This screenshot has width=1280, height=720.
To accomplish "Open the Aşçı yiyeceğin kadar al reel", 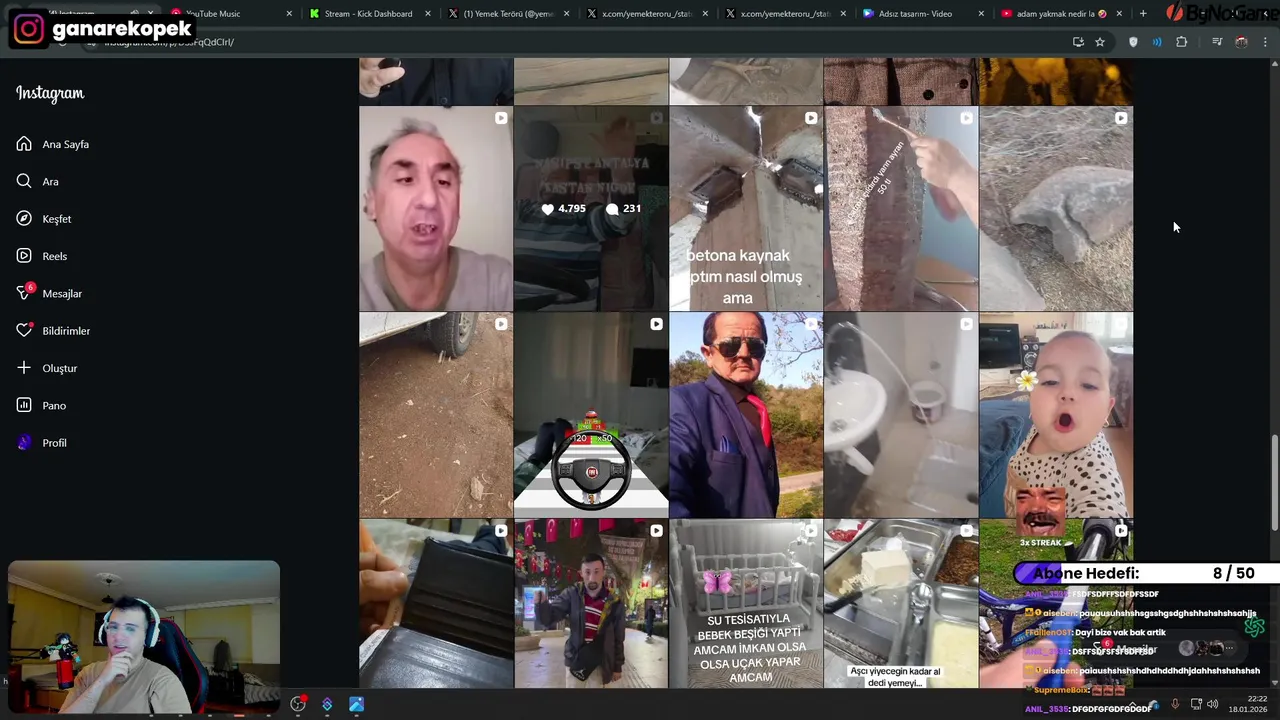I will point(901,603).
